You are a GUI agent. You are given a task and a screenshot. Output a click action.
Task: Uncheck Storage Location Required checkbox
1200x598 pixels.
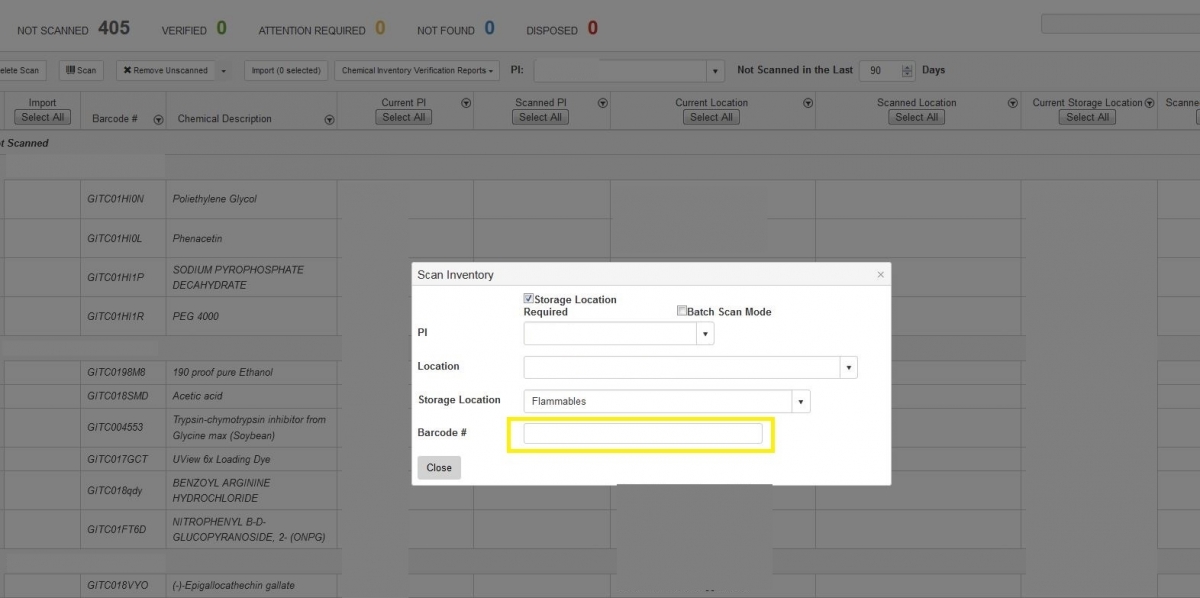528,299
